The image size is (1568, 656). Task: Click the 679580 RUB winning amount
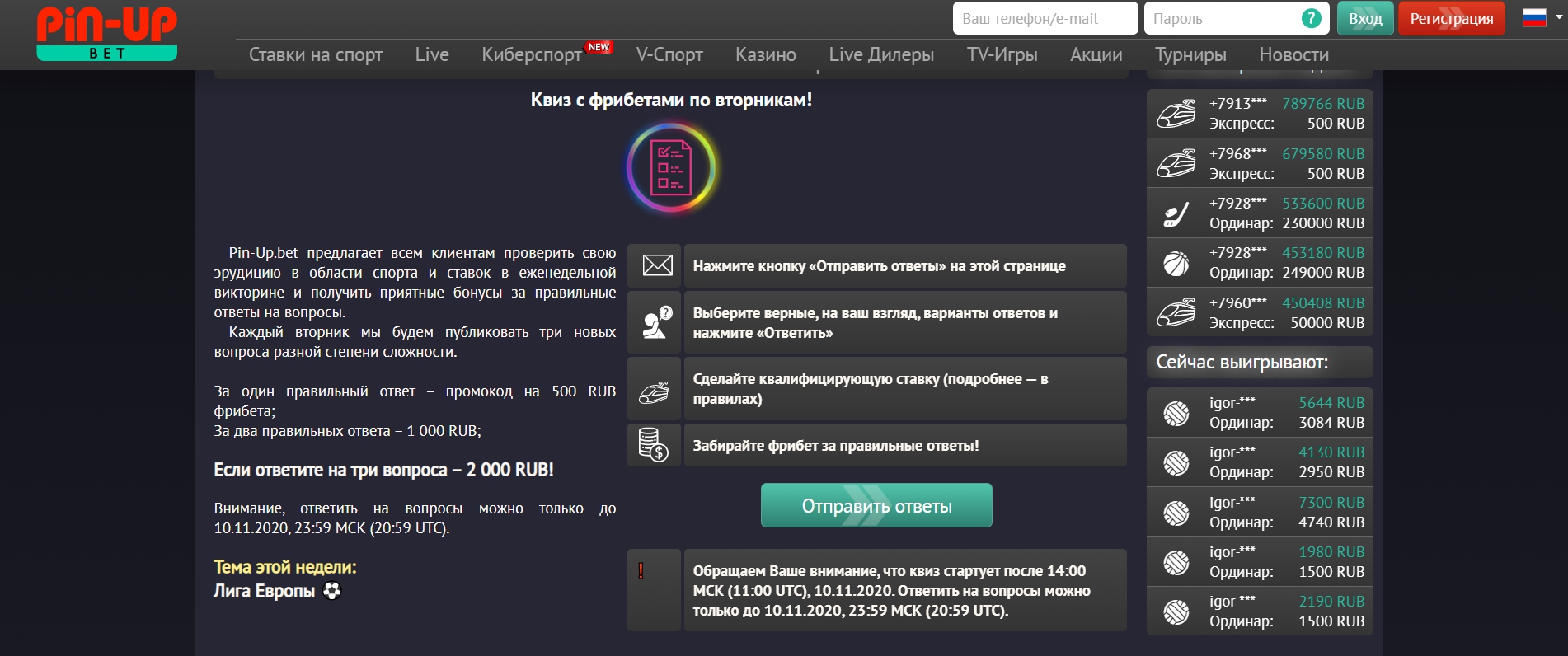pyautogui.click(x=1323, y=154)
